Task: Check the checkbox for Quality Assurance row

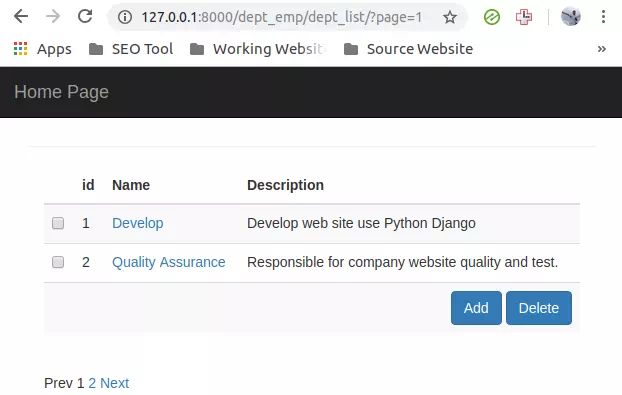Action: point(58,262)
